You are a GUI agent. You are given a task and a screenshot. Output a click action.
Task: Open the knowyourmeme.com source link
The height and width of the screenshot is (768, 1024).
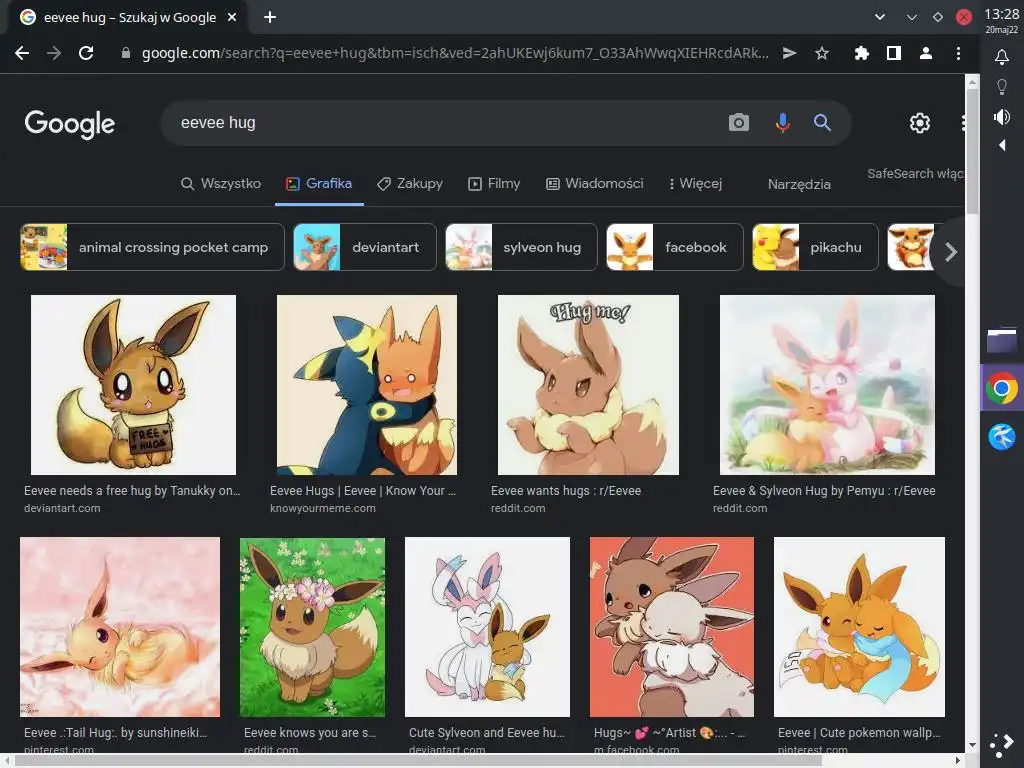tap(323, 508)
